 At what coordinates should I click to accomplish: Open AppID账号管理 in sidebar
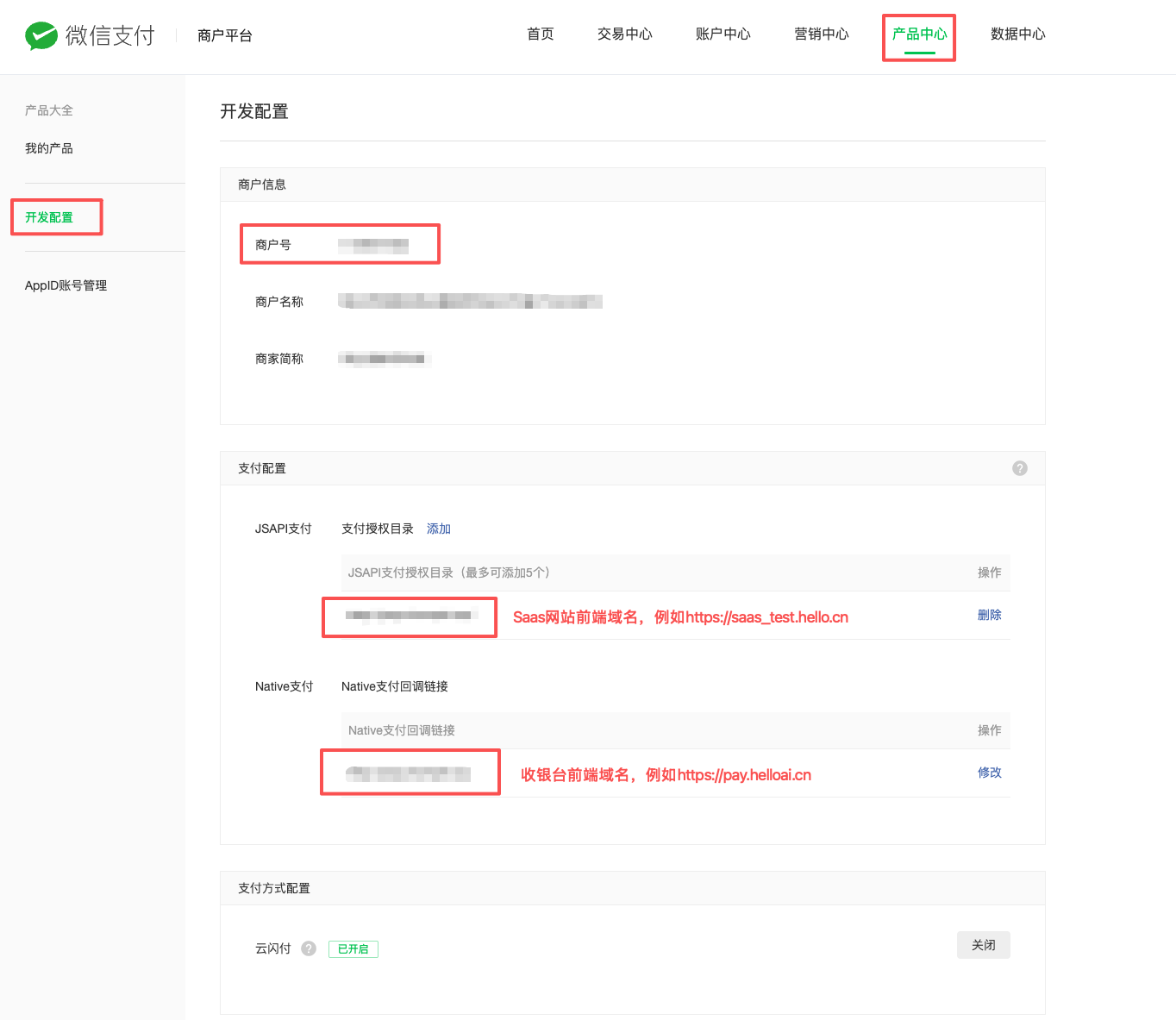66,285
